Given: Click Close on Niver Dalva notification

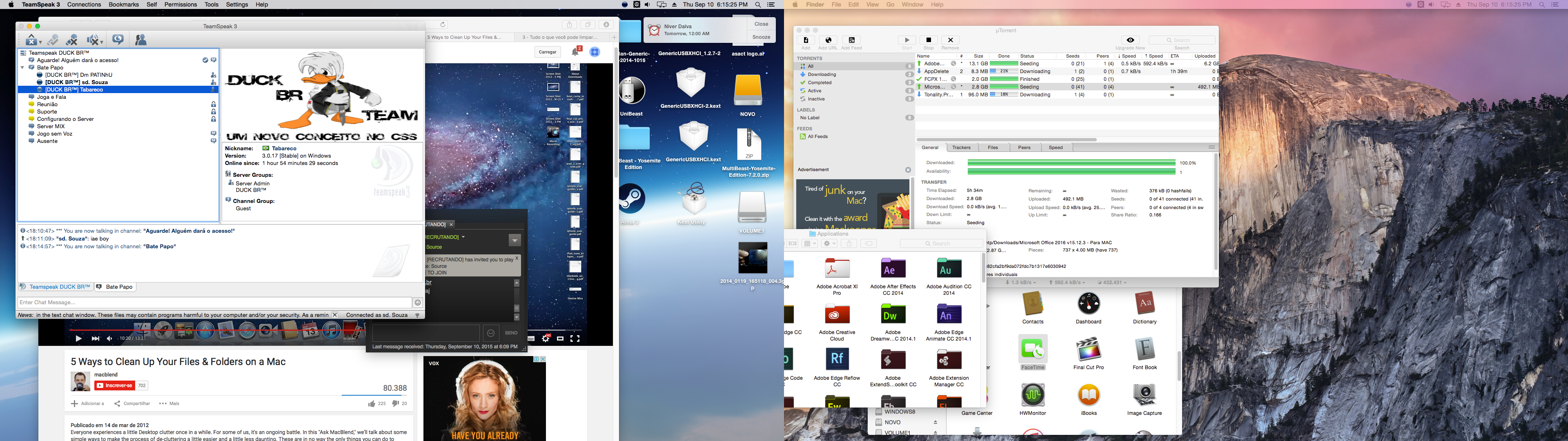Looking at the screenshot, I should tap(761, 24).
